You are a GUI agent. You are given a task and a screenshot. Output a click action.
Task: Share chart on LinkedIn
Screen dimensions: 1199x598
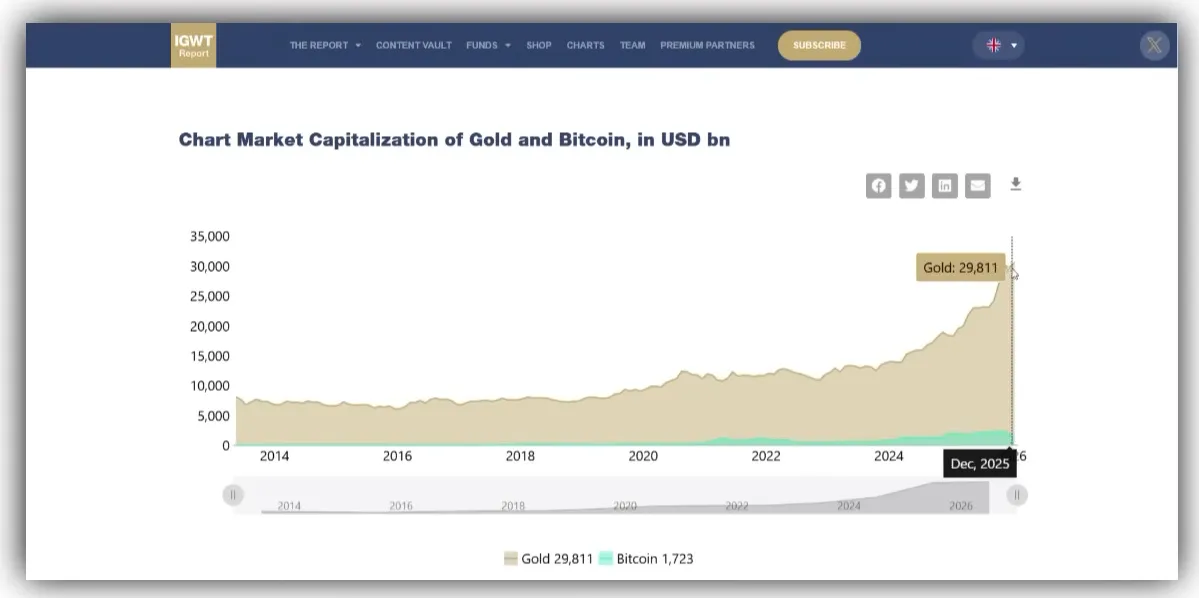(945, 185)
